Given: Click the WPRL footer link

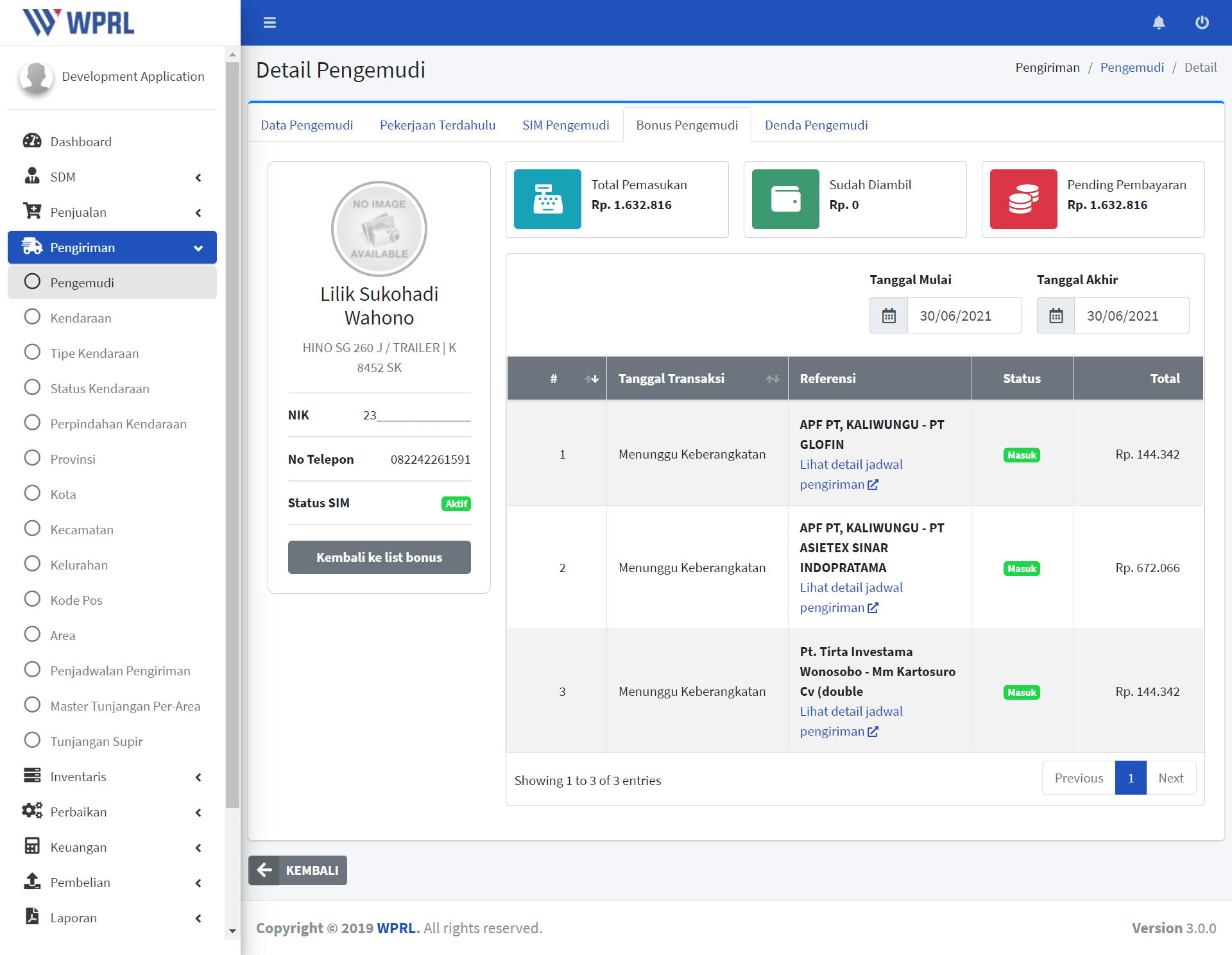Looking at the screenshot, I should click(396, 928).
